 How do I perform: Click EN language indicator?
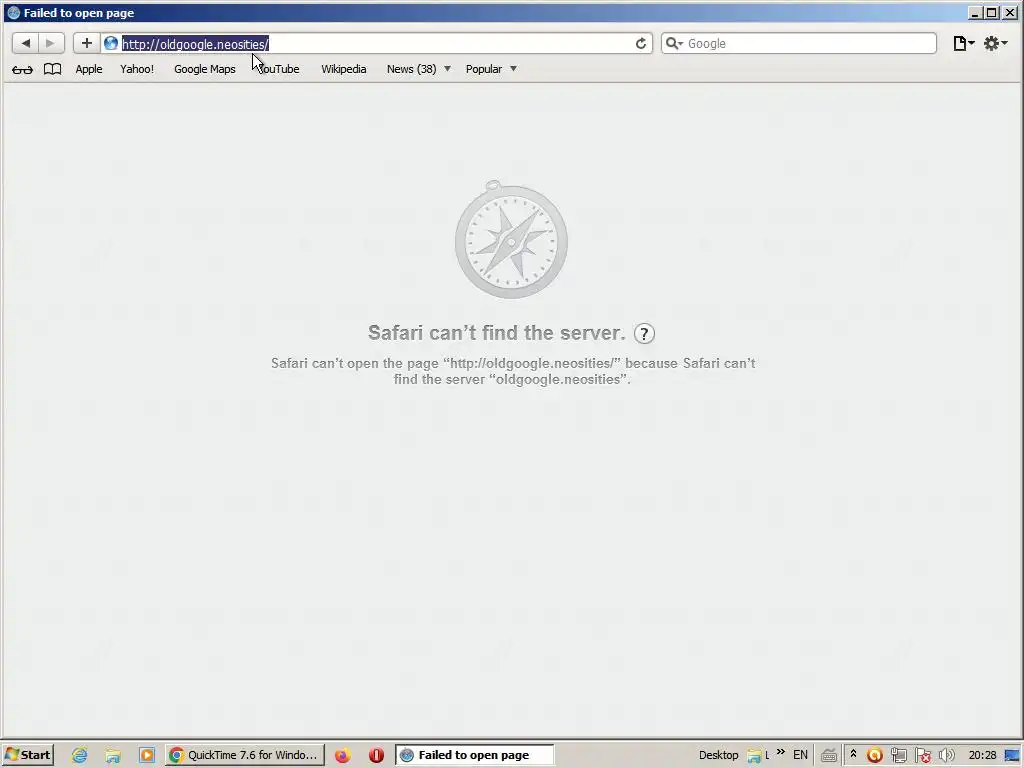tap(800, 755)
